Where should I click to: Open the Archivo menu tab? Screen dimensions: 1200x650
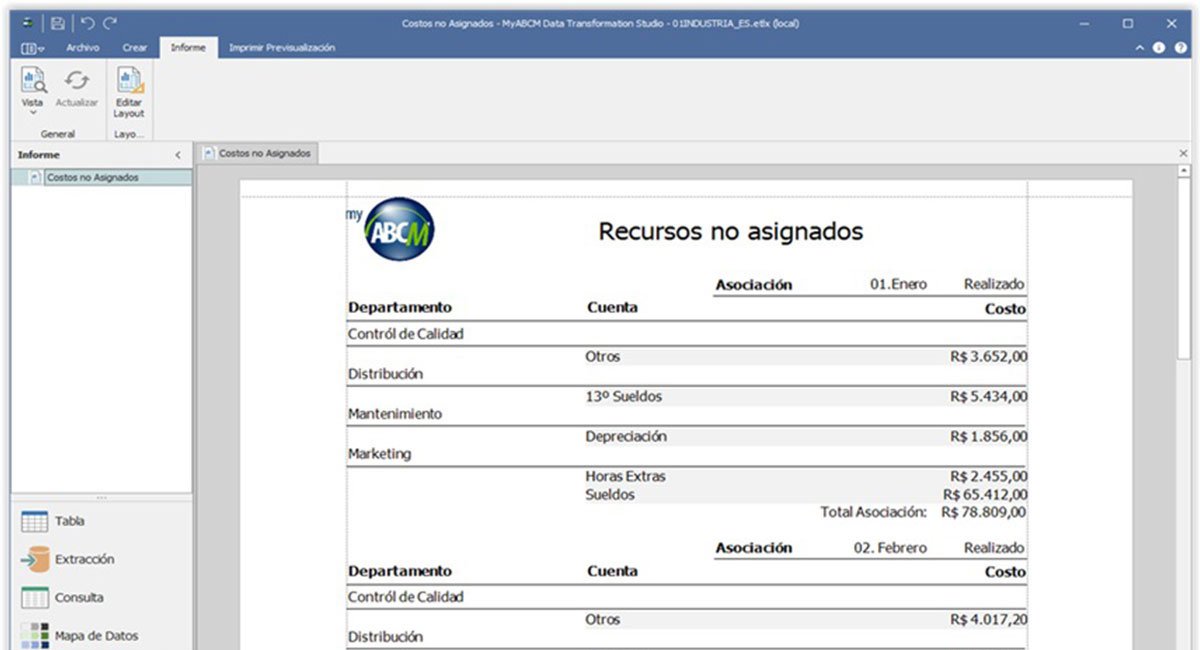click(83, 48)
